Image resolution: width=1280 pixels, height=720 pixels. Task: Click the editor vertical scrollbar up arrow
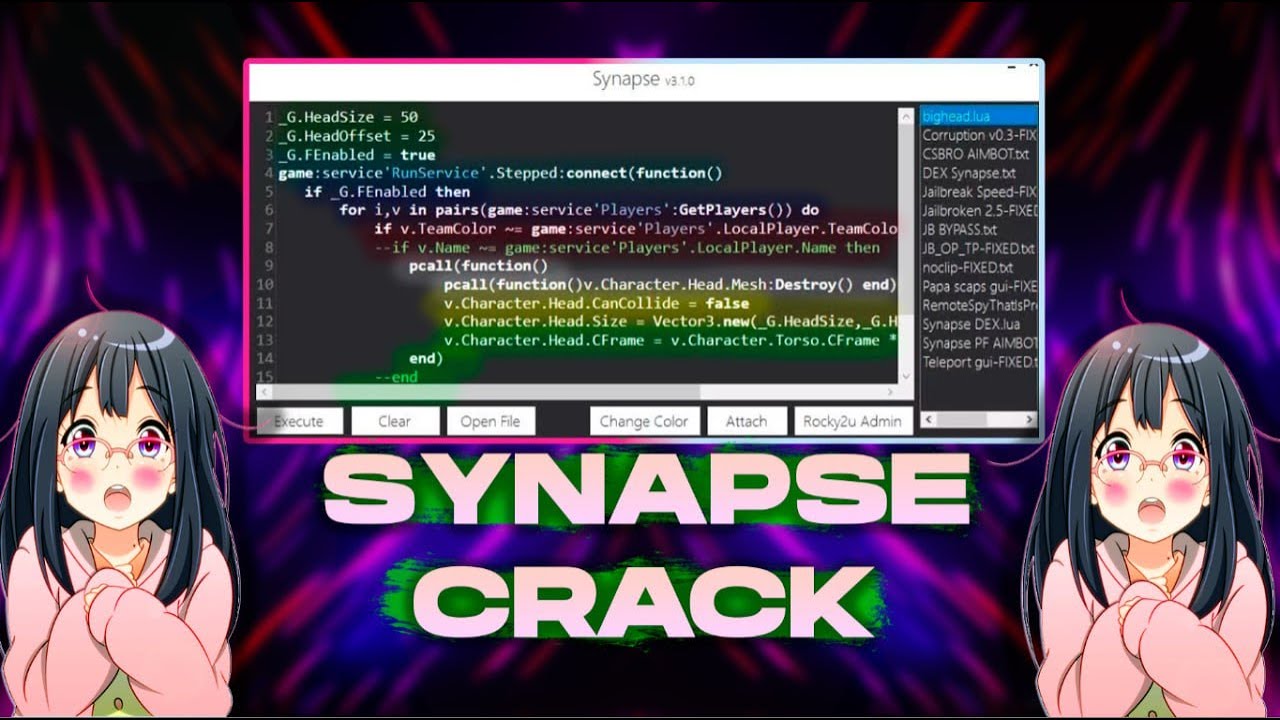point(906,116)
